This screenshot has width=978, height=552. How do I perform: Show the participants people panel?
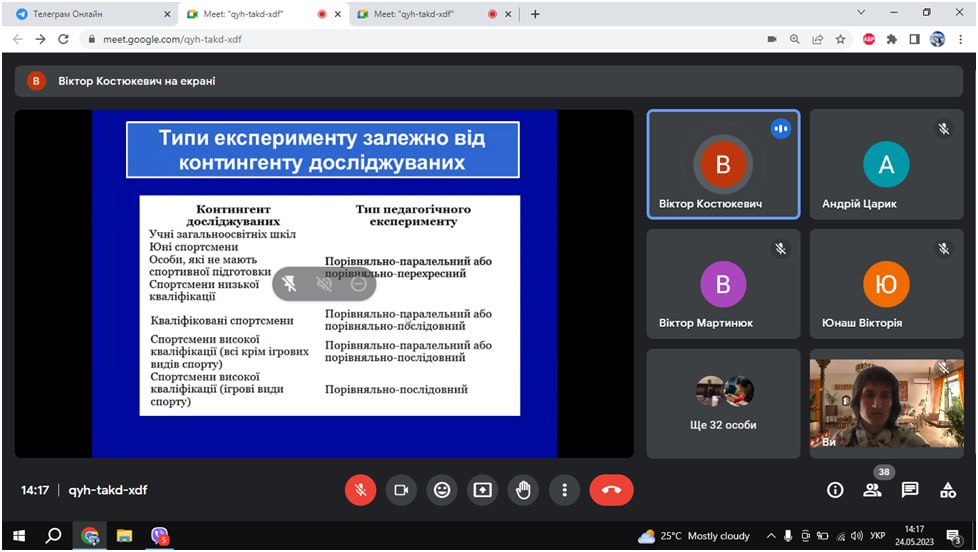coord(873,490)
